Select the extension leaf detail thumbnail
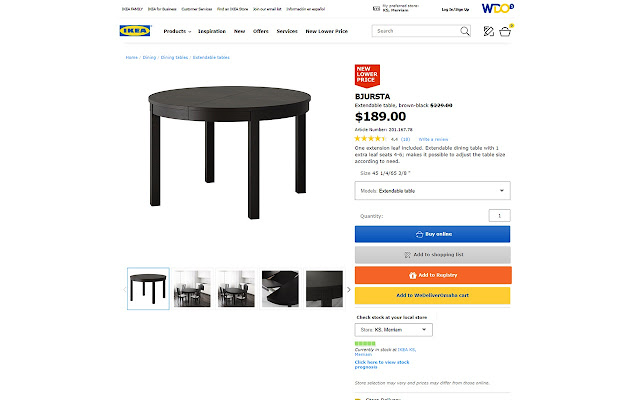640x400 pixels. (x=280, y=289)
